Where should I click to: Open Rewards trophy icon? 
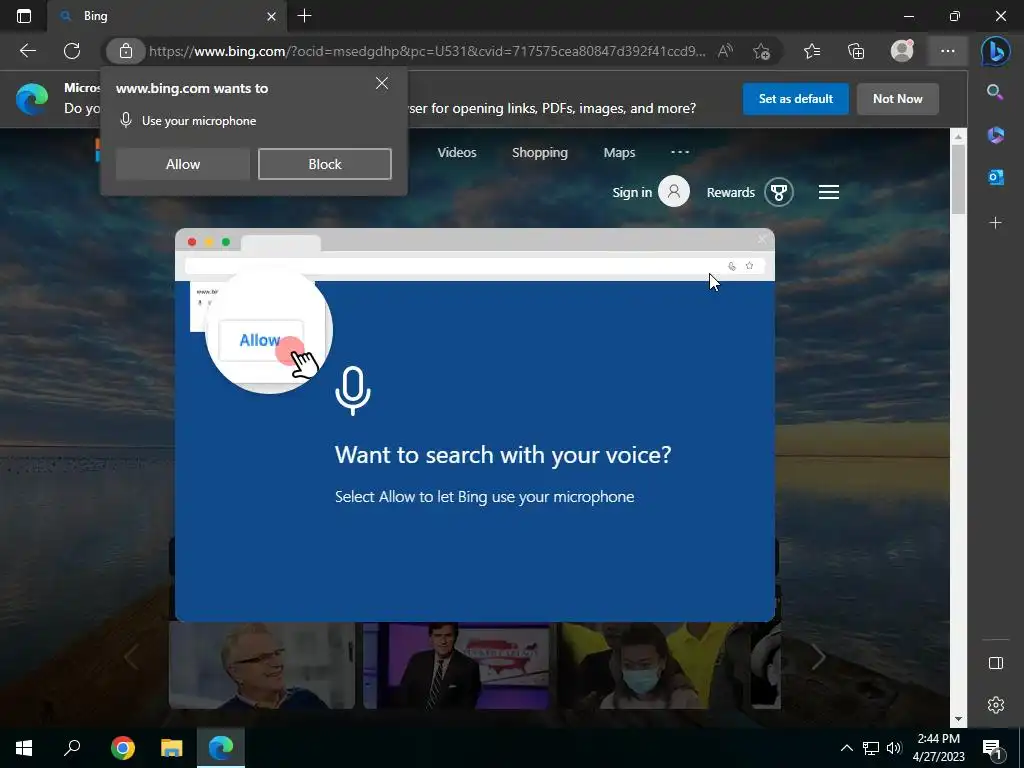pos(778,192)
